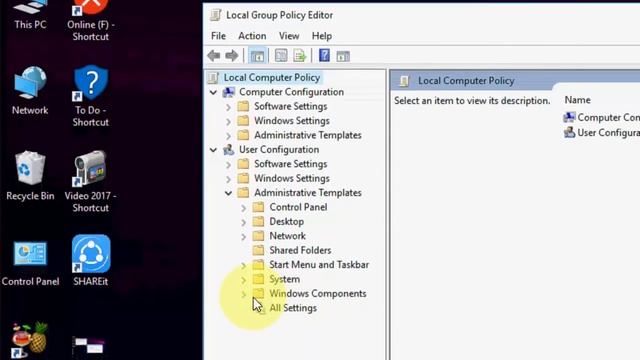Viewport: 640px width, 360px height.
Task: Expand the System folder node
Action: 244,280
